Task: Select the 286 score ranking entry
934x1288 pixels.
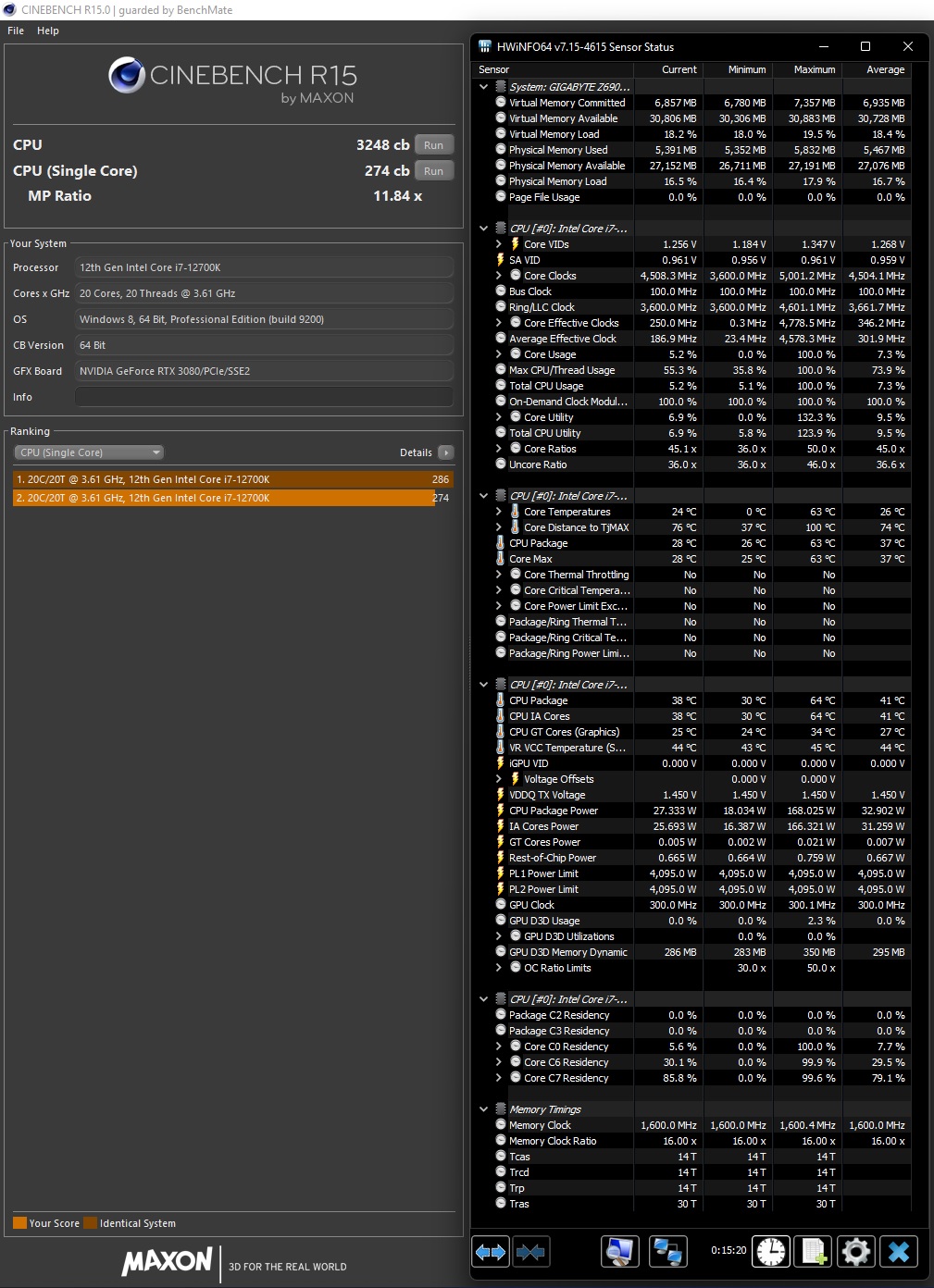Action: coord(231,479)
